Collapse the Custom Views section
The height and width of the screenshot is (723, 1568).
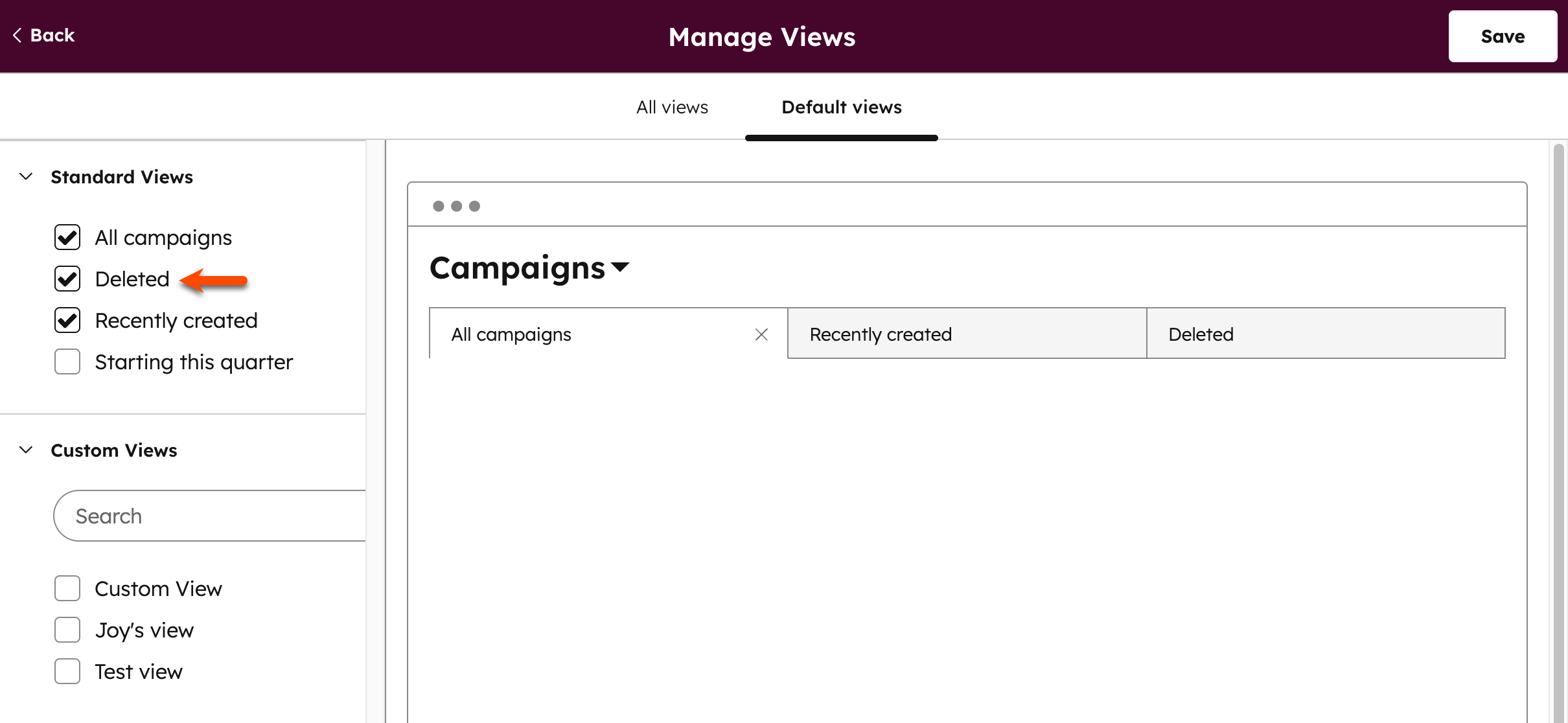(25, 450)
